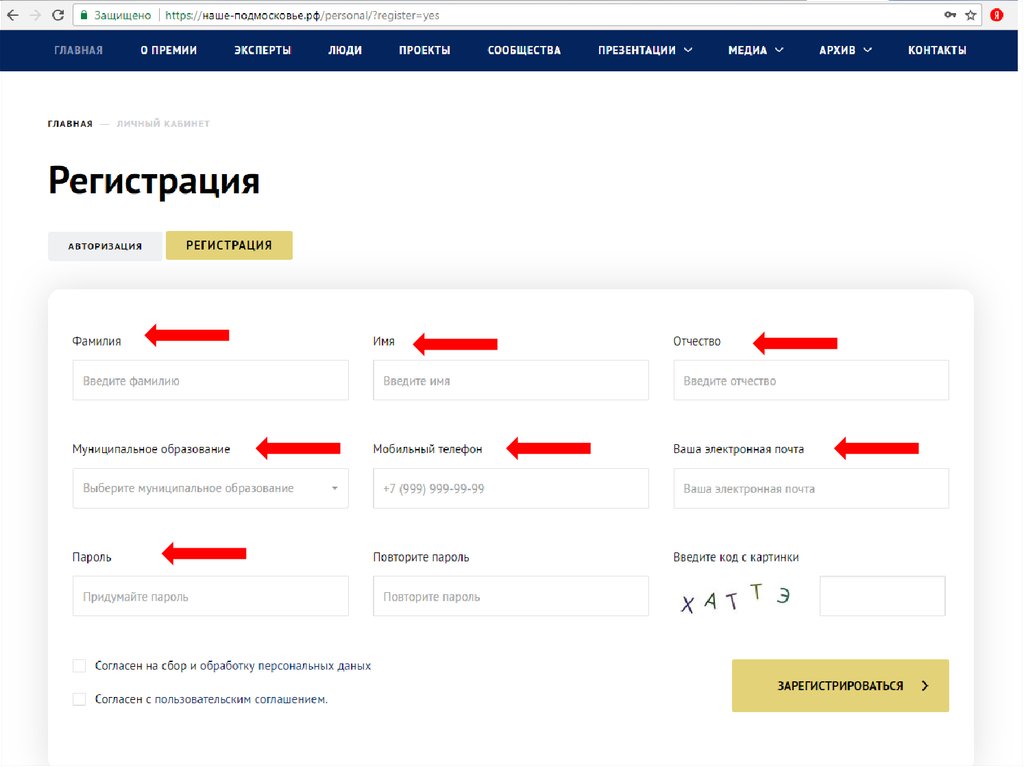Open the пользовательским соглашением link
Image resolution: width=1024 pixels, height=767 pixels.
240,700
